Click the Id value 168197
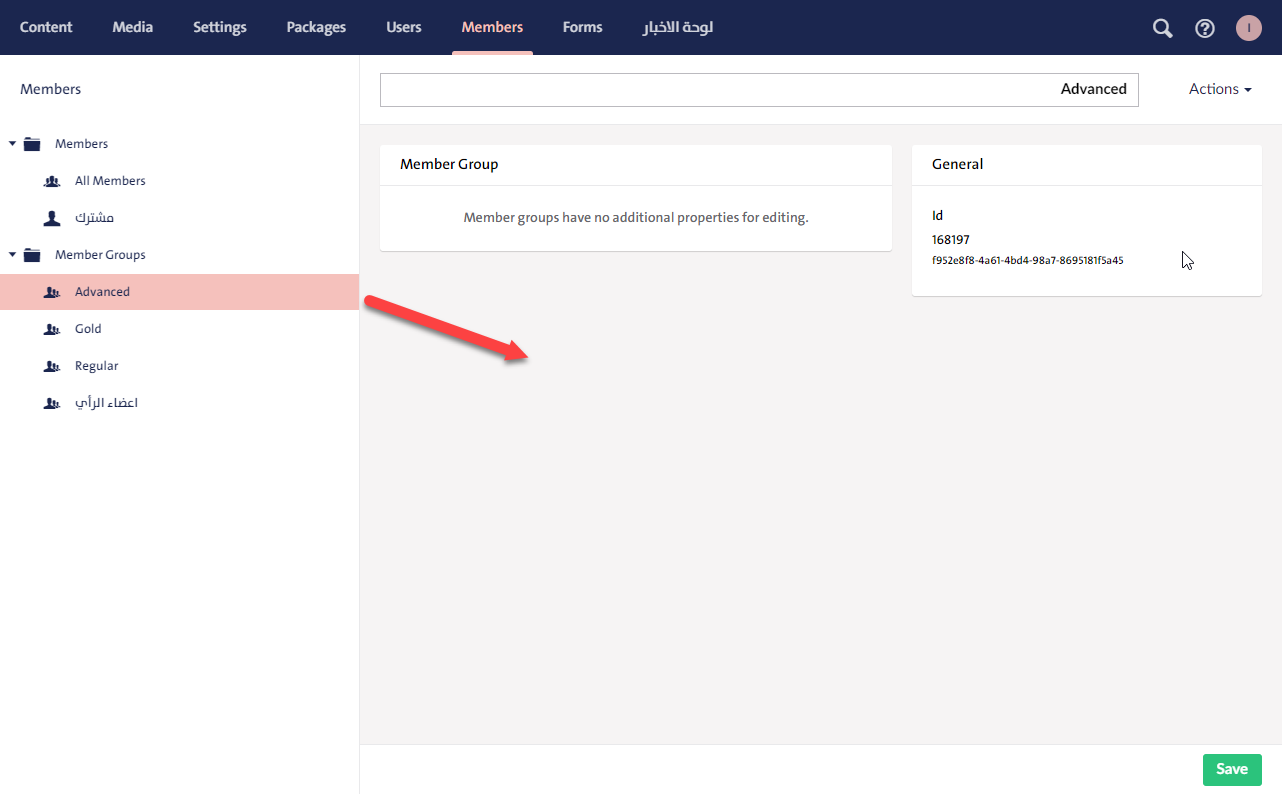Screen dimensions: 1282x794 (x=951, y=240)
